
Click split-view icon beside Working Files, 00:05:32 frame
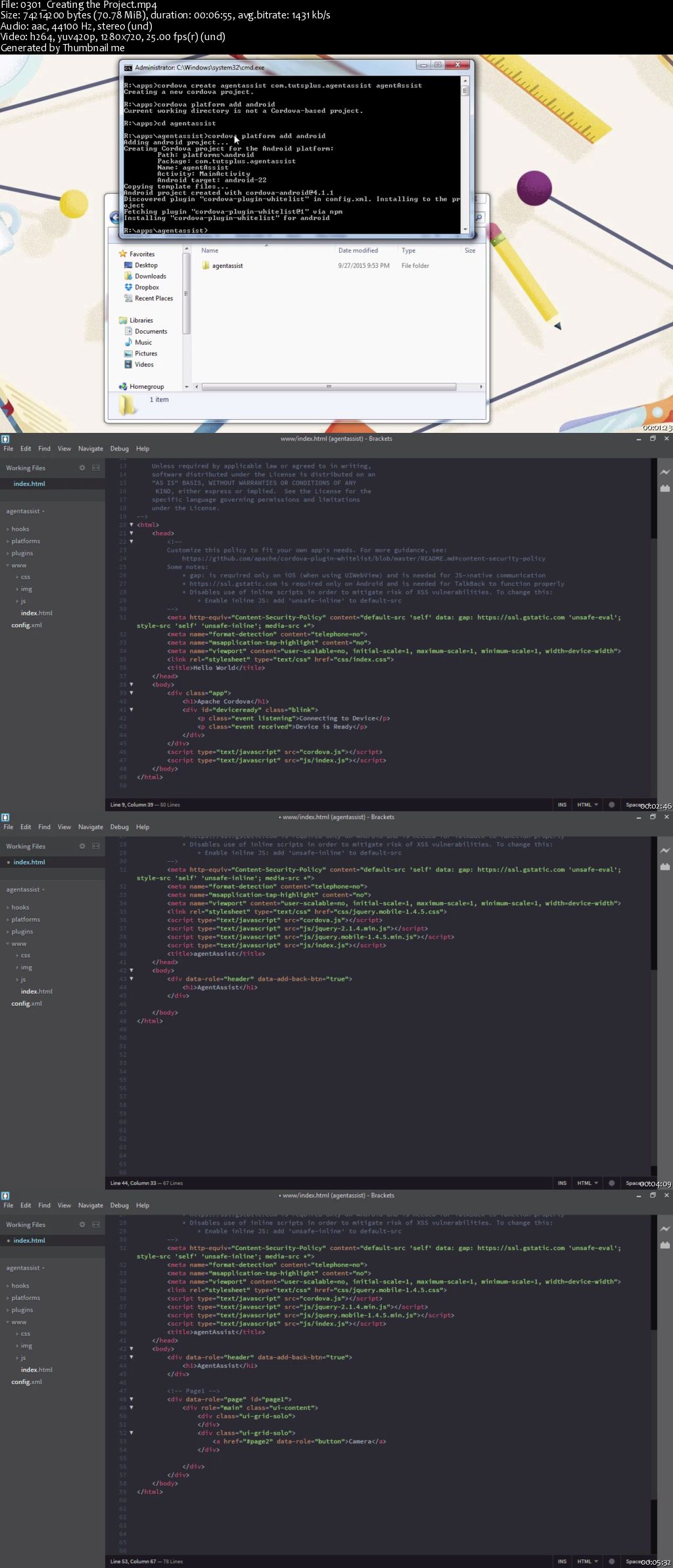pyautogui.click(x=96, y=1224)
